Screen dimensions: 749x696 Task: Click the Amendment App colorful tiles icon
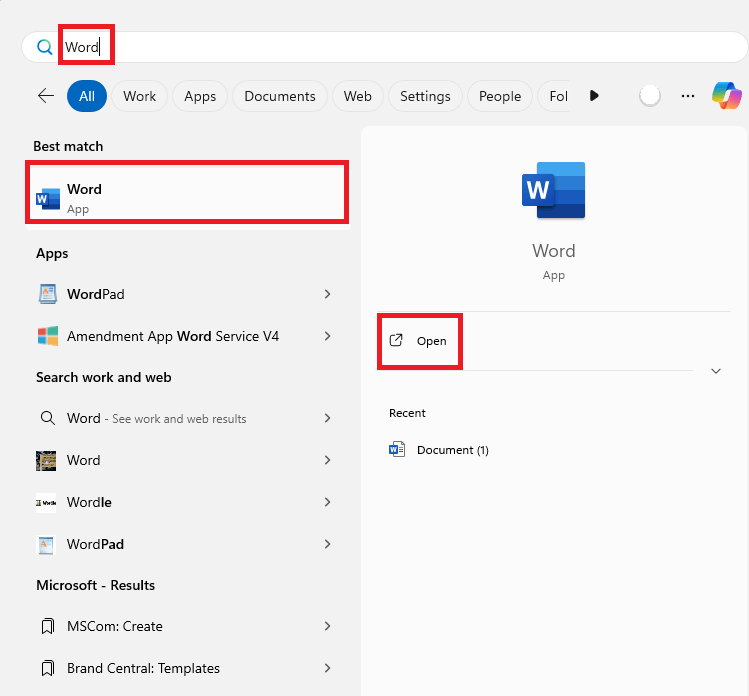(48, 336)
